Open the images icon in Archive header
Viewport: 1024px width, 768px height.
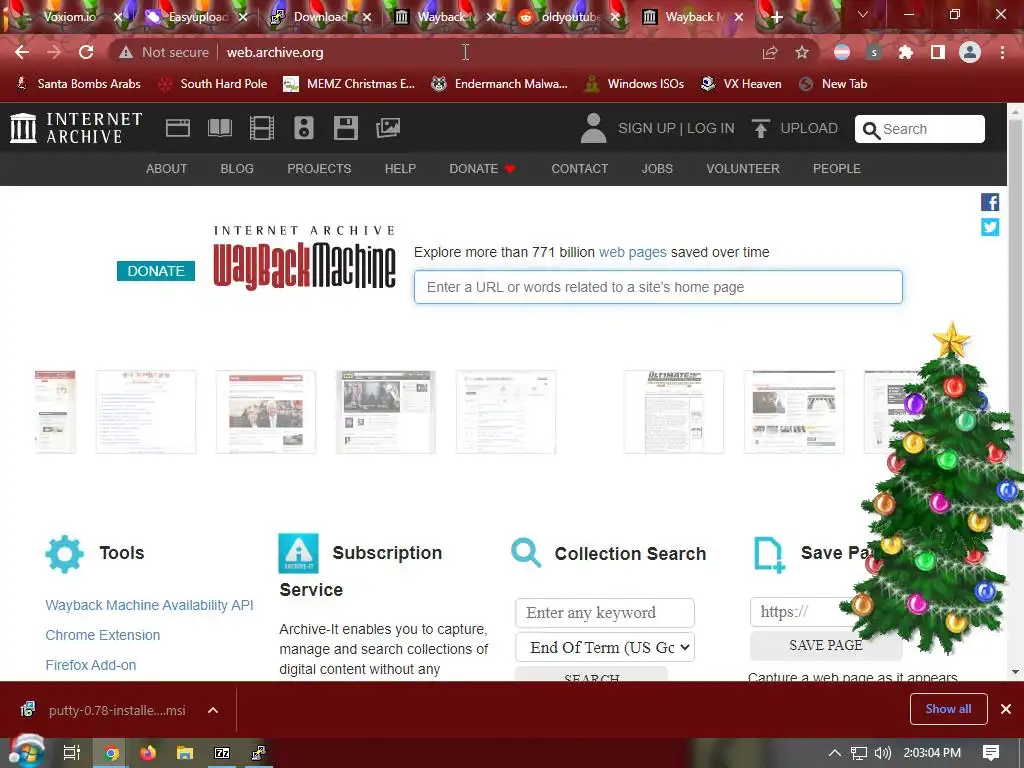tap(388, 128)
